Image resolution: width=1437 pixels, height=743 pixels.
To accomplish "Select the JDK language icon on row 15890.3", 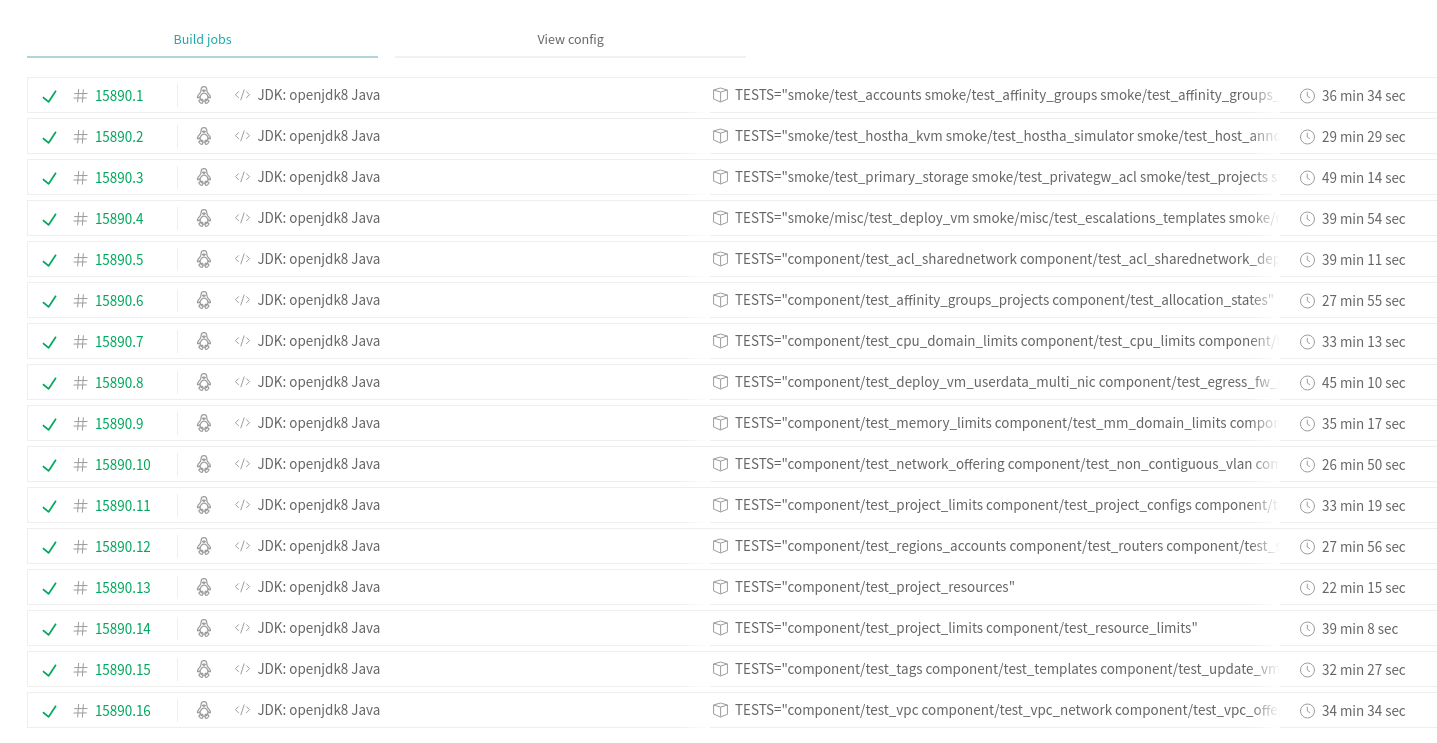I will pos(242,177).
